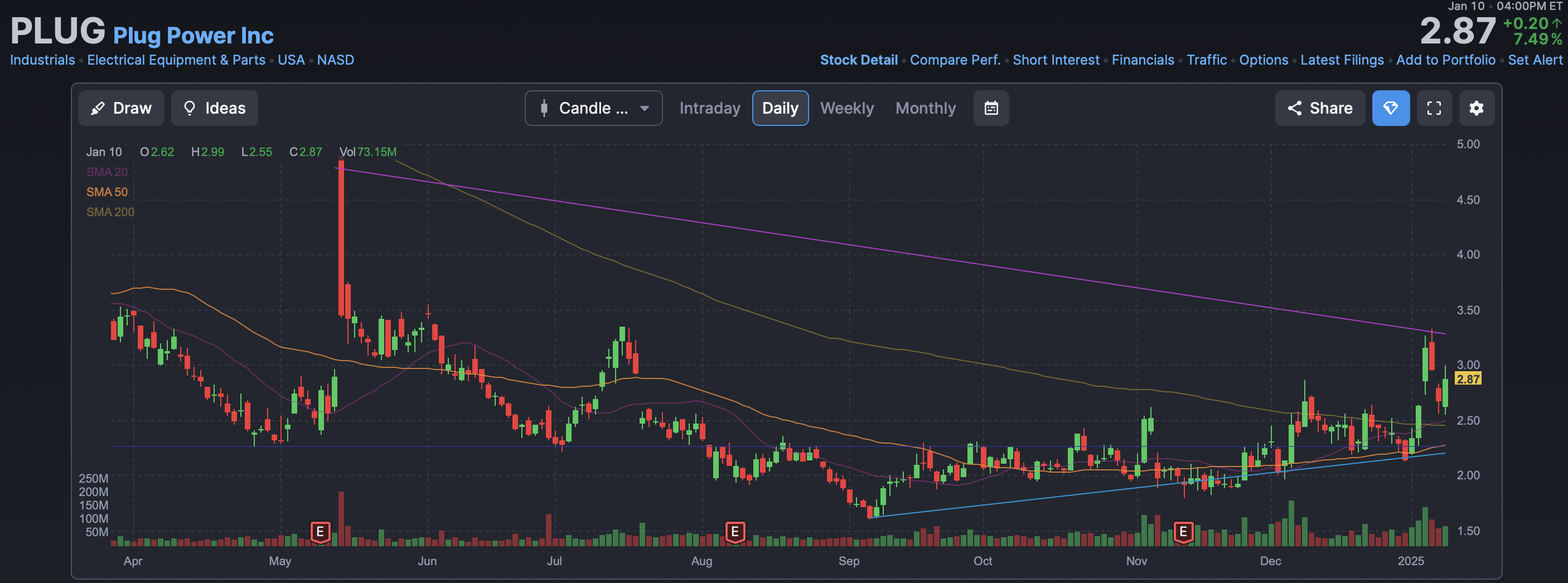Click the November earnings E marker

1183,532
